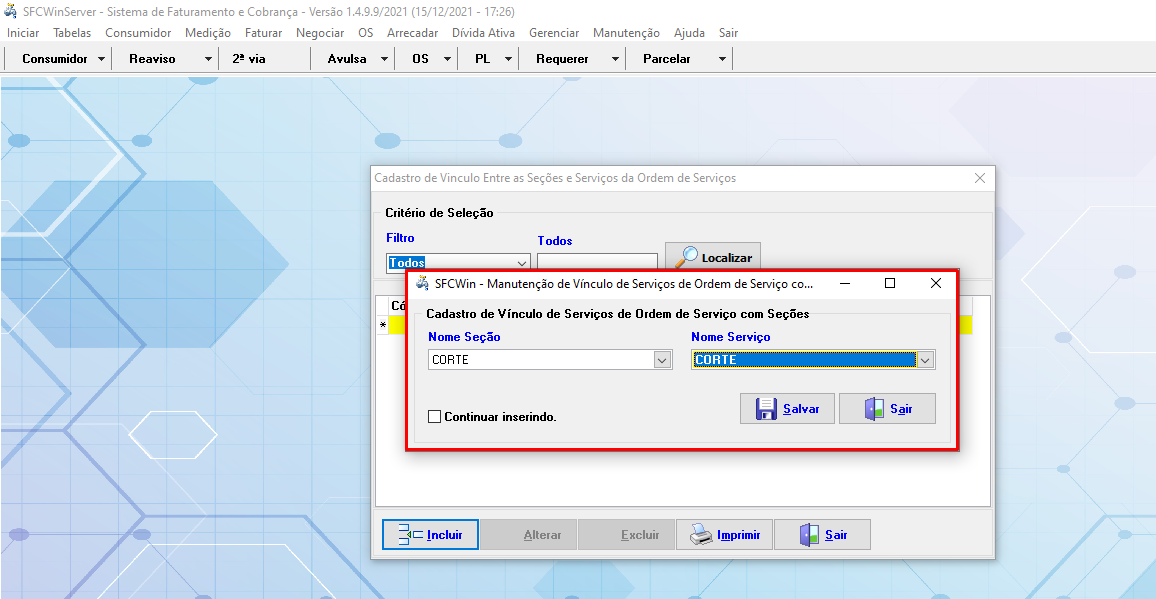This screenshot has height=599, width=1156.
Task: Open the Parcelar toolbar dropdown arrow
Action: pos(722,59)
